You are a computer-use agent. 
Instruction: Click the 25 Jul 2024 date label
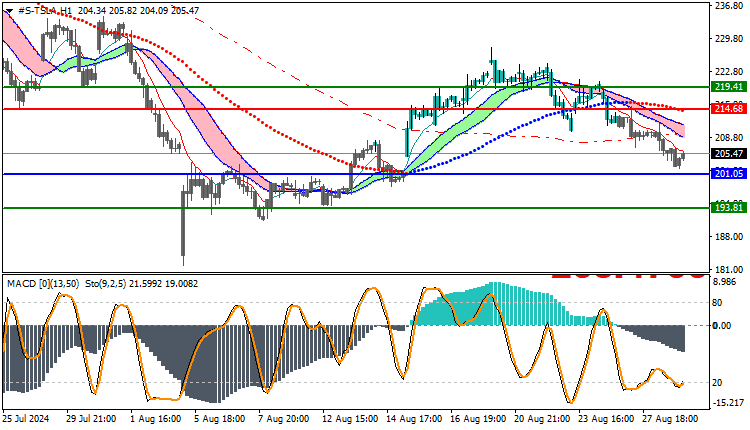pos(26,419)
